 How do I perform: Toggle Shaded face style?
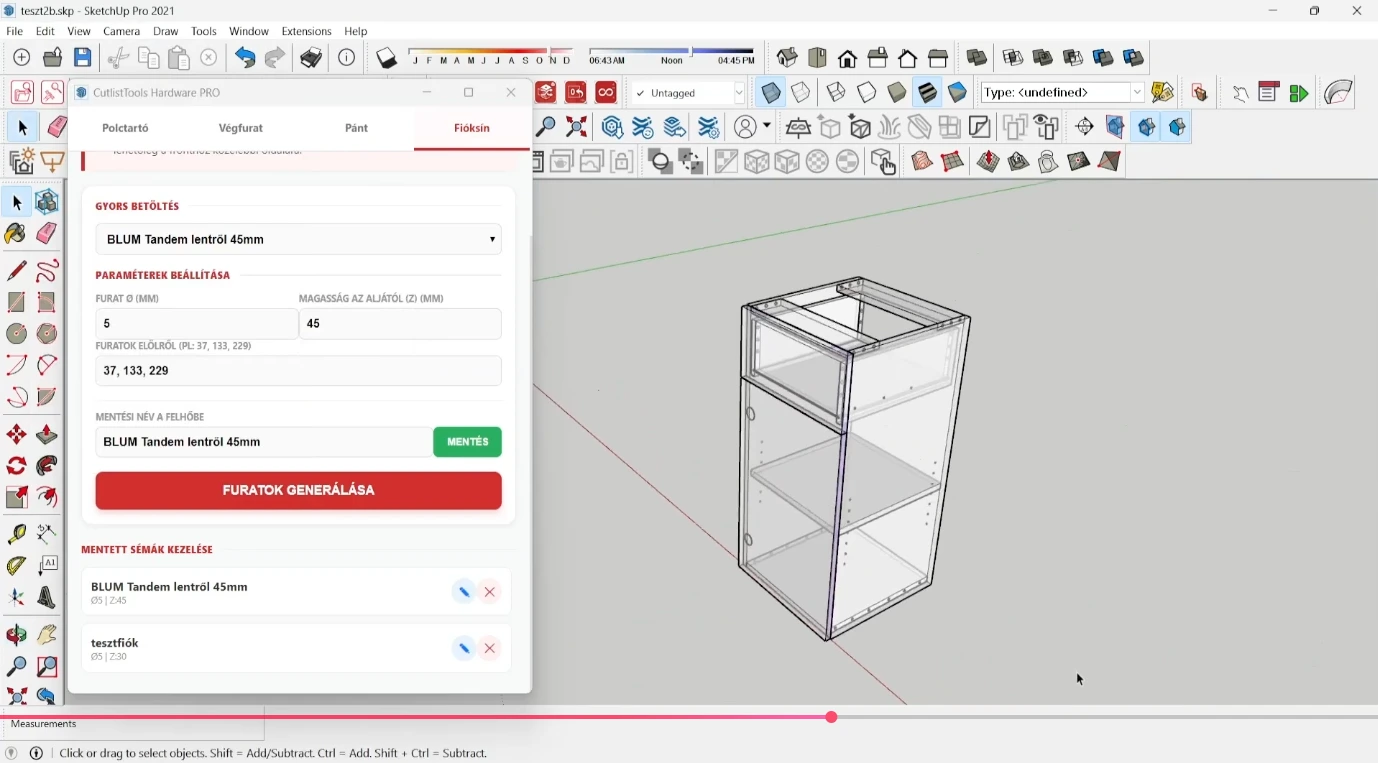coord(897,92)
